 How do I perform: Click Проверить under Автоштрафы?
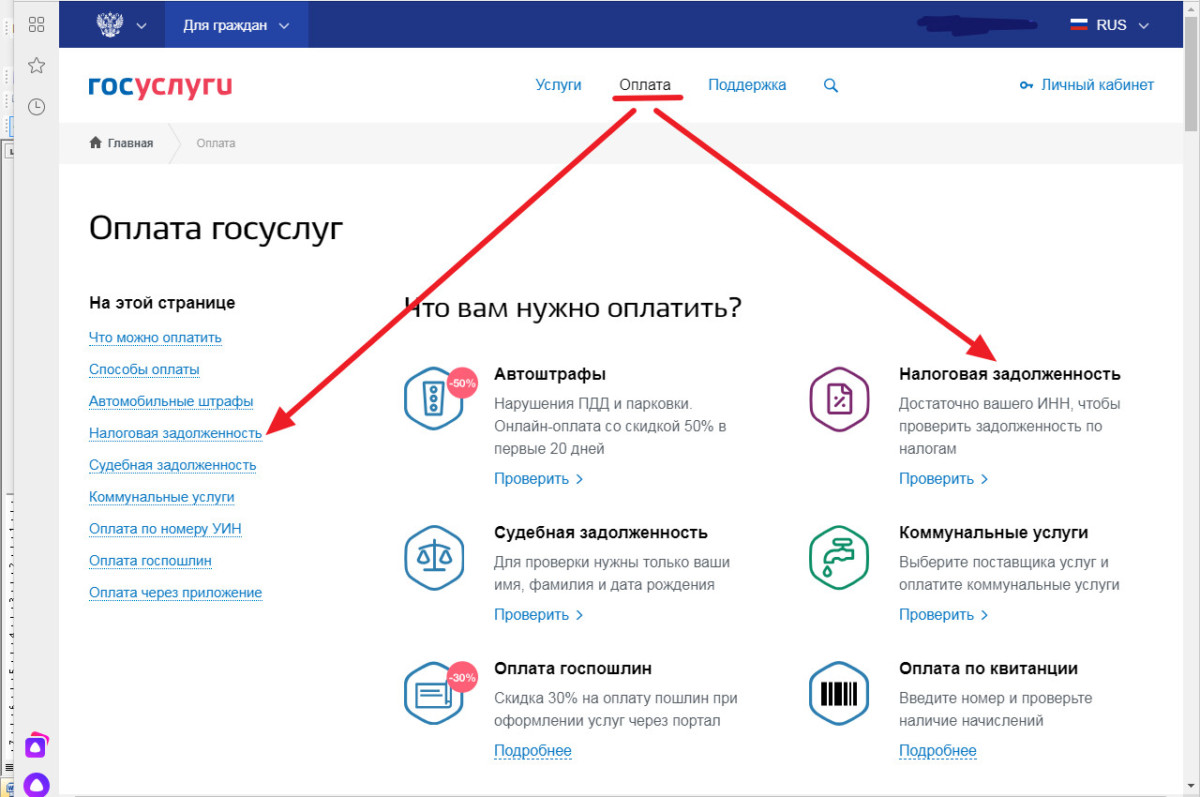(x=539, y=478)
